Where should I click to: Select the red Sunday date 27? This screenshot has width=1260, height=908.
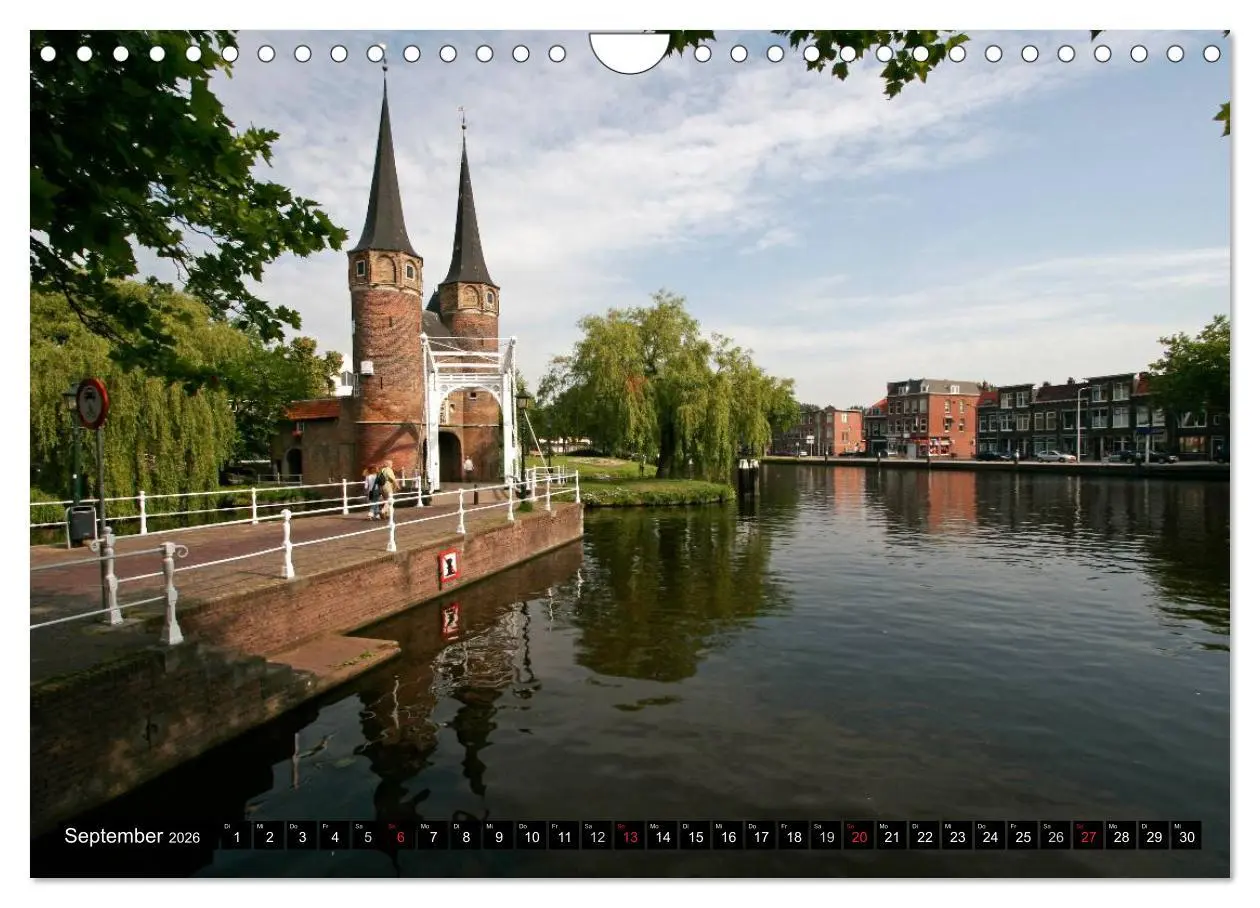click(1088, 836)
